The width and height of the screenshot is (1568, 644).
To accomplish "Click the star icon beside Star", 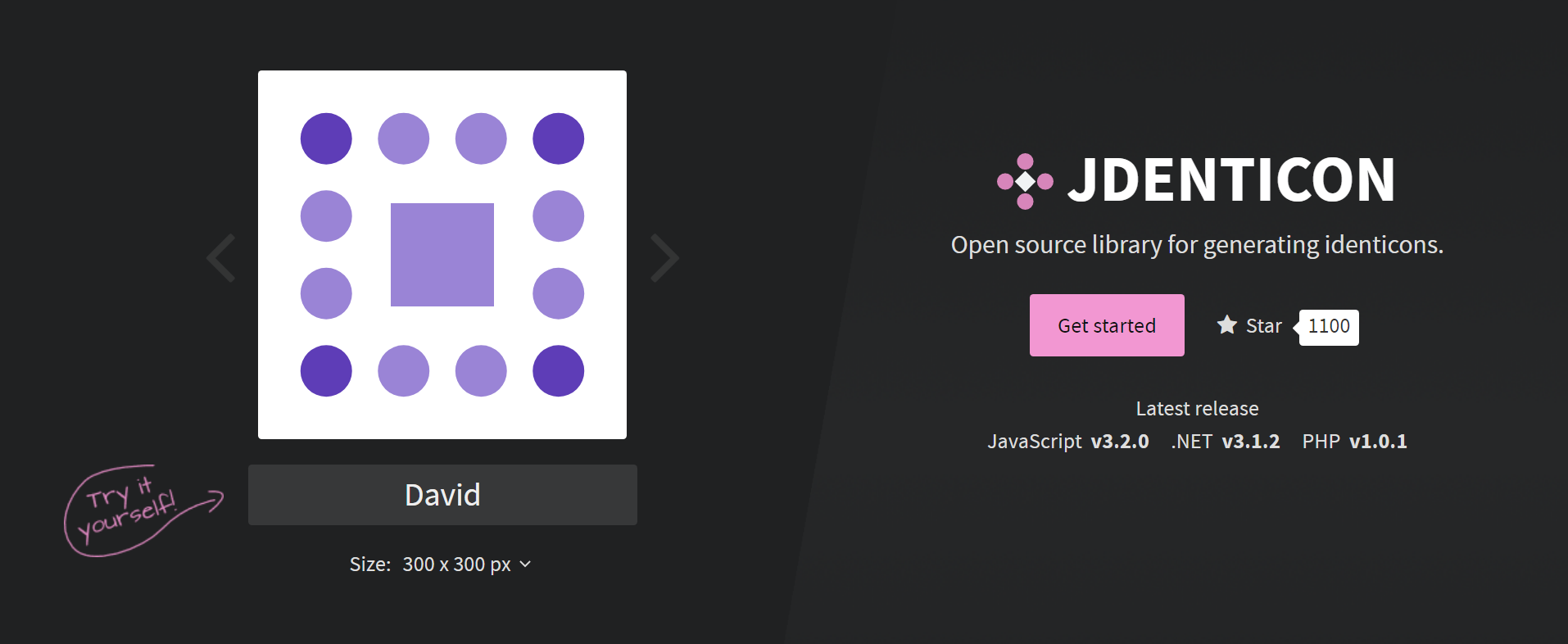I will point(1226,325).
